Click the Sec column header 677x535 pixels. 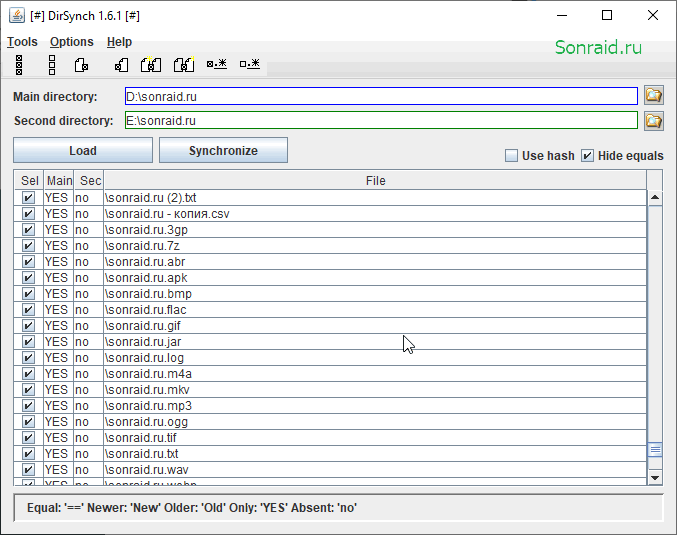(89, 180)
